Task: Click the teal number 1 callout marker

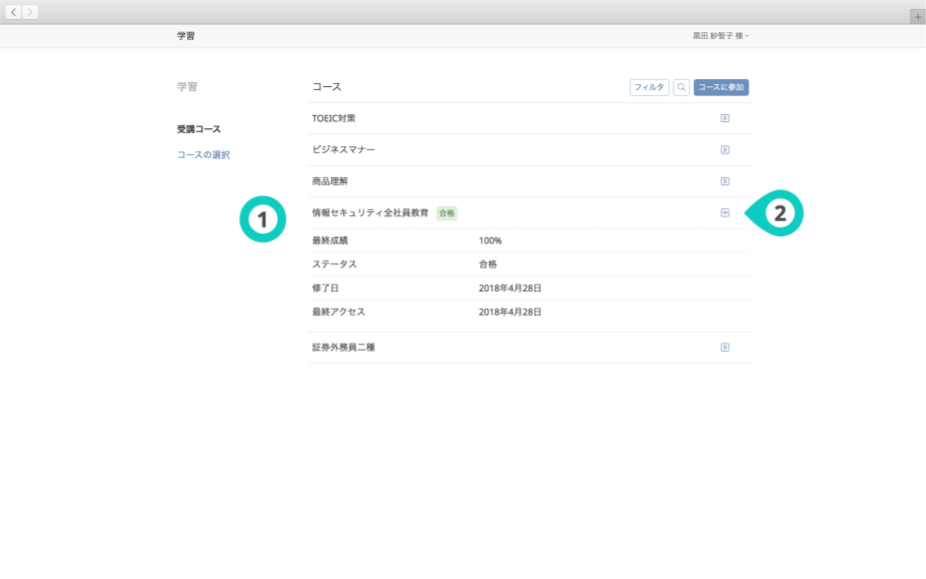Action: tap(262, 218)
